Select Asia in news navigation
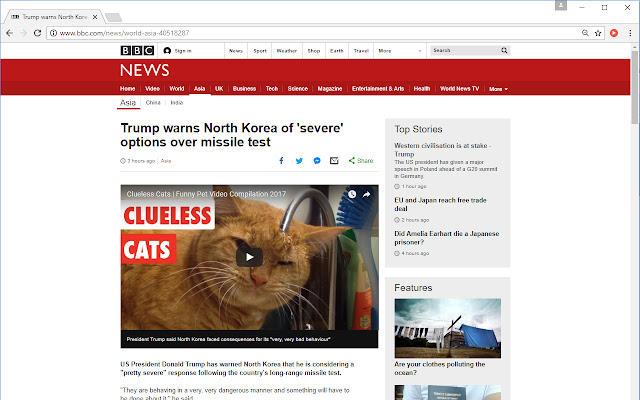Image resolution: width=640 pixels, height=400 pixels. (x=199, y=89)
